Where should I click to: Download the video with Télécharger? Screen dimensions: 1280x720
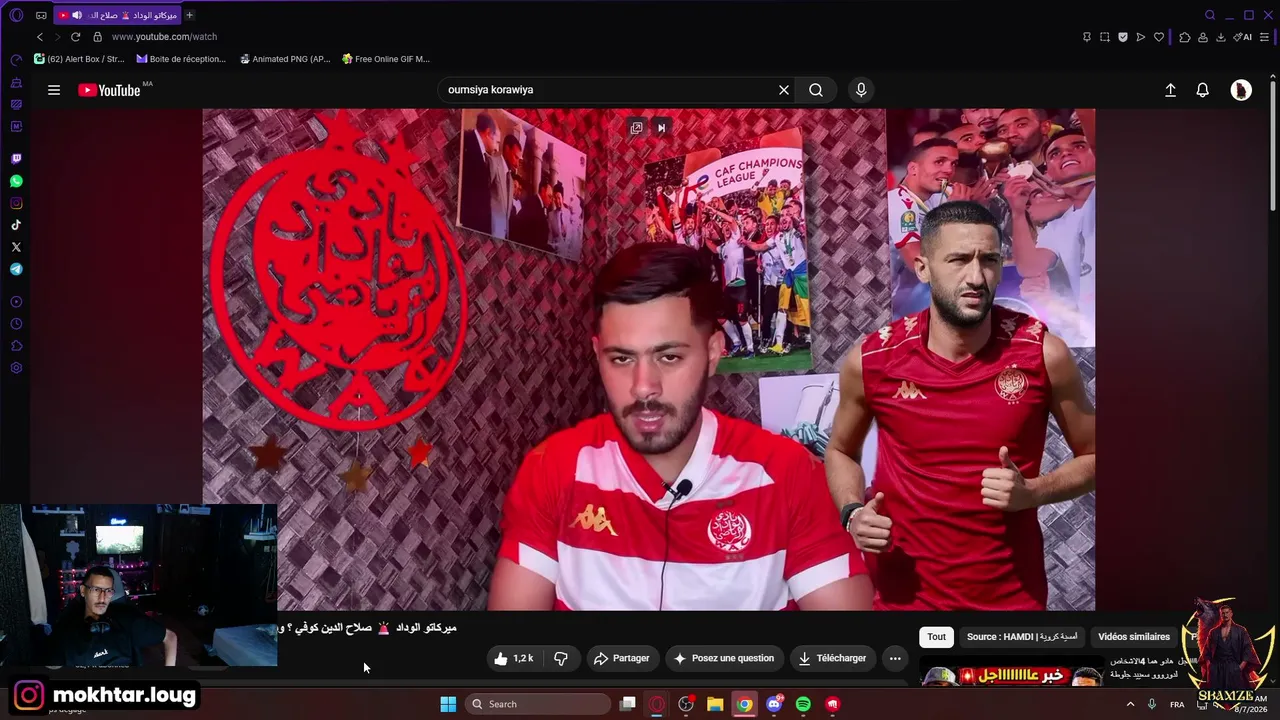pos(832,658)
